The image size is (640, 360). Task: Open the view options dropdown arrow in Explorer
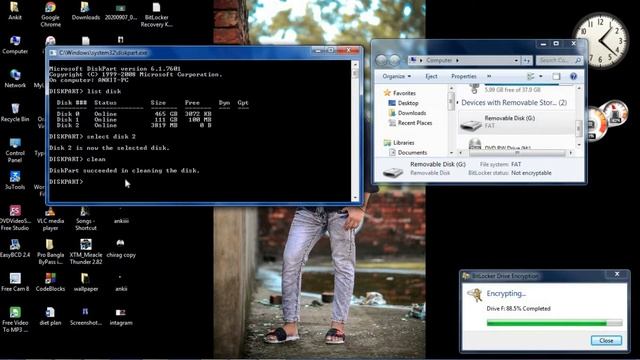[x=541, y=76]
